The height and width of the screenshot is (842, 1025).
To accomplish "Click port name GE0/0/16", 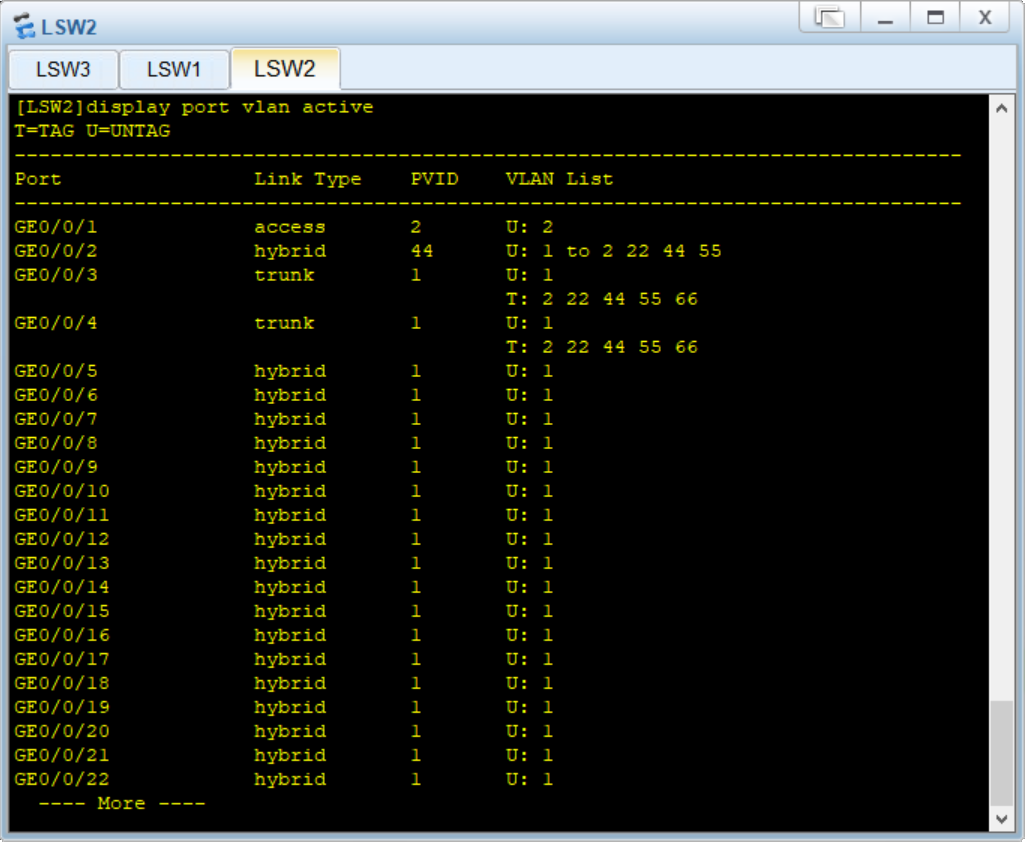I will point(61,635).
